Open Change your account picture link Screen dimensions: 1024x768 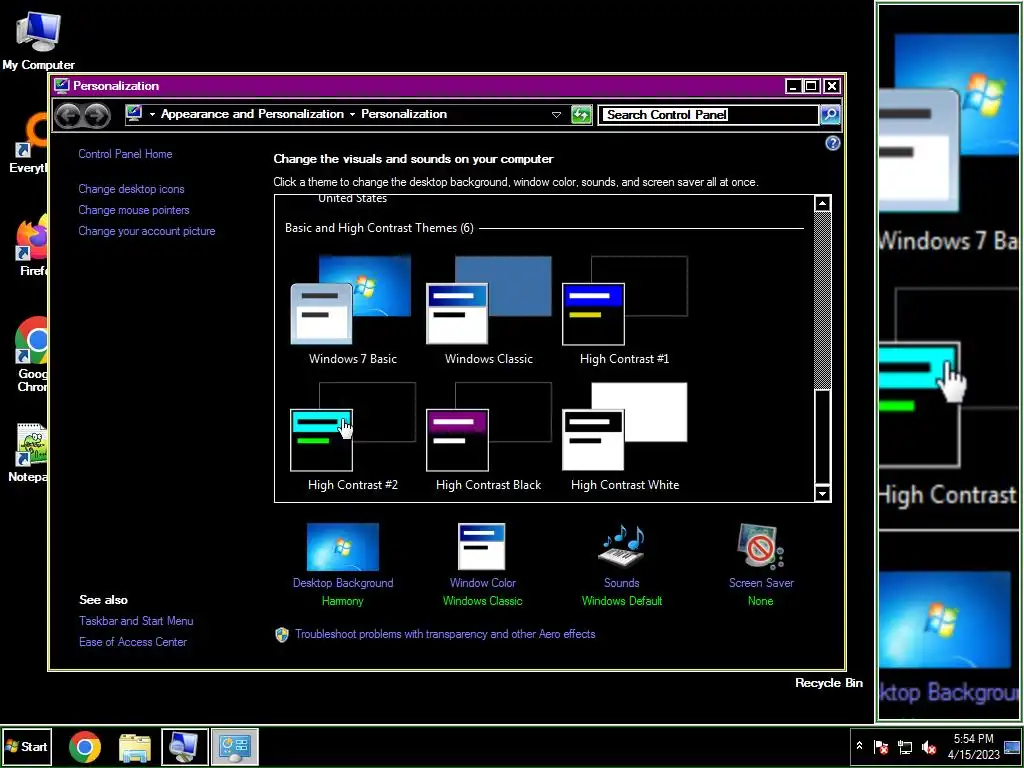(147, 231)
